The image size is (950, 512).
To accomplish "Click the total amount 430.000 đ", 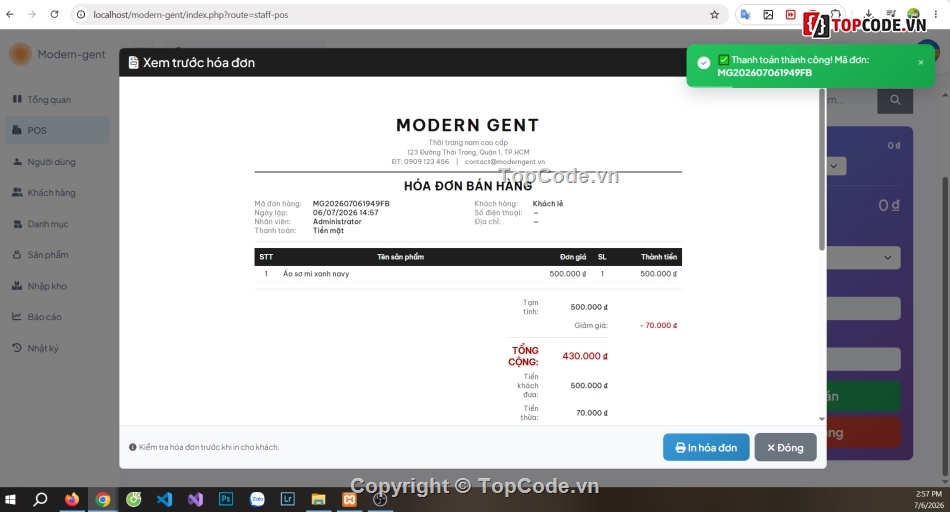I will [585, 356].
